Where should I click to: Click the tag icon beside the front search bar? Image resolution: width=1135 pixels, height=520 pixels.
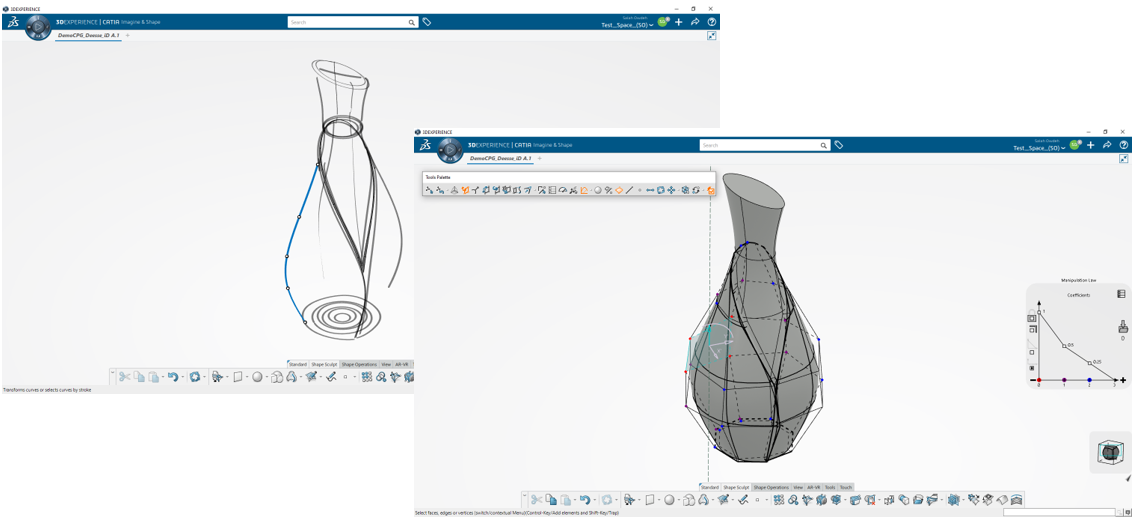coord(838,145)
